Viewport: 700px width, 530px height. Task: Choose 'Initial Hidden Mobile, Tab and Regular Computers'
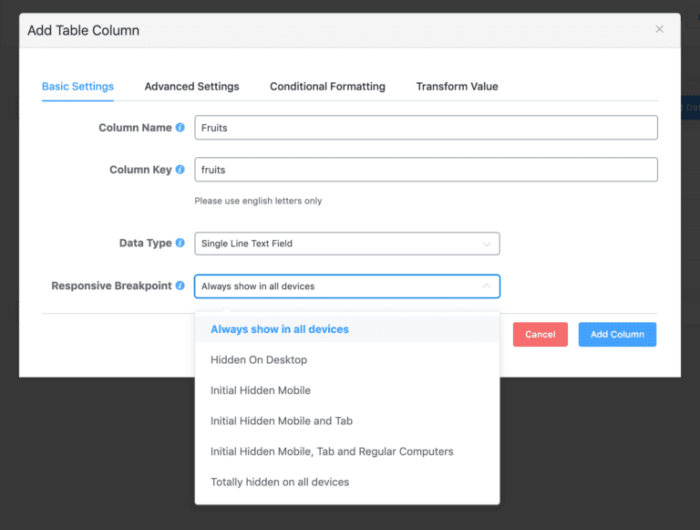(x=331, y=451)
